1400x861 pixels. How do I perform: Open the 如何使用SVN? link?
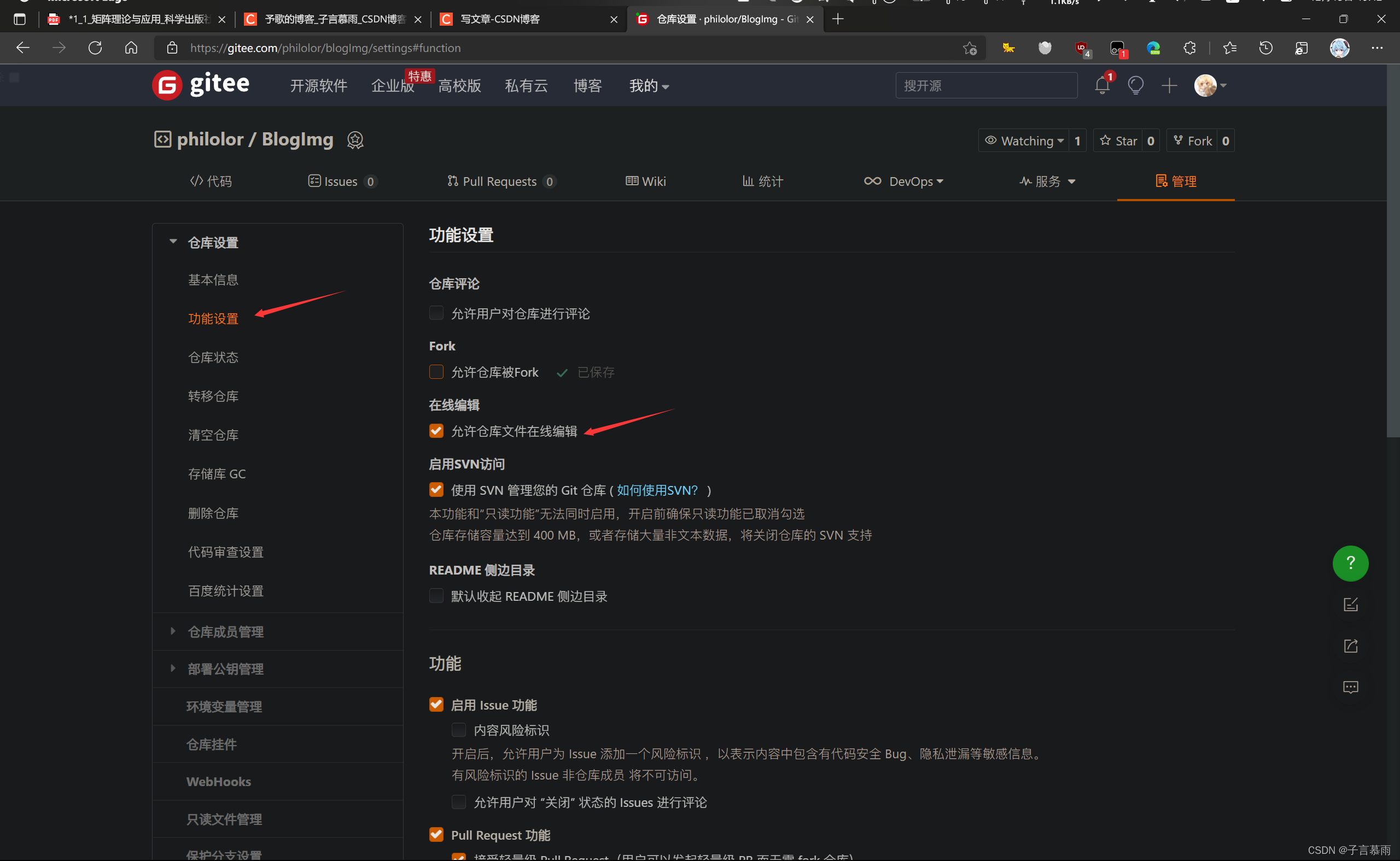[x=657, y=490]
